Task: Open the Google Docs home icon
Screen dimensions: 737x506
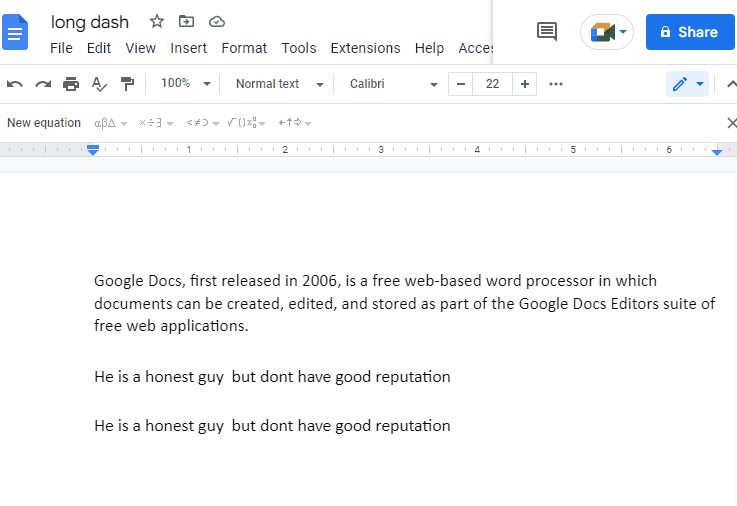Action: point(15,32)
